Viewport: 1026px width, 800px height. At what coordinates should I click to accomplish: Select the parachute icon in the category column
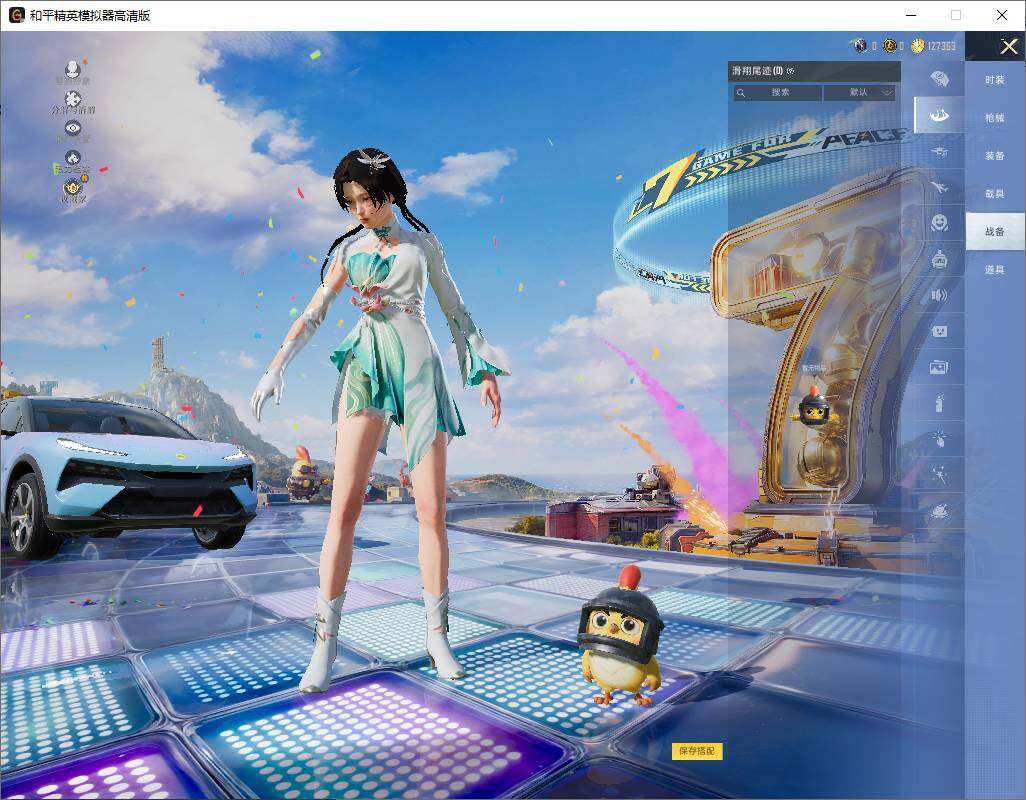[x=939, y=78]
